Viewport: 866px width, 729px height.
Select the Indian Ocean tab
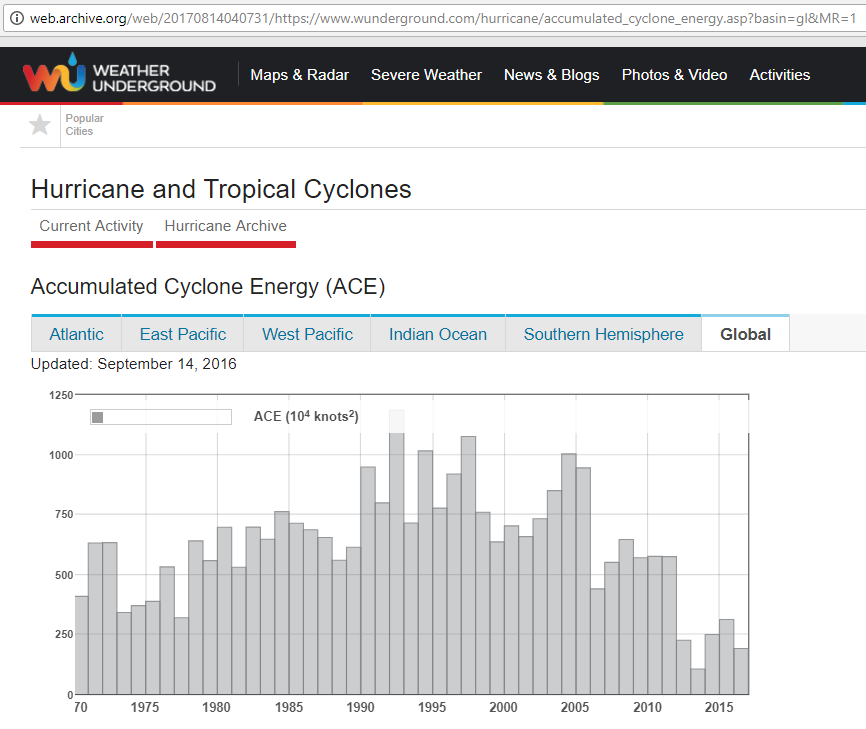[x=437, y=334]
